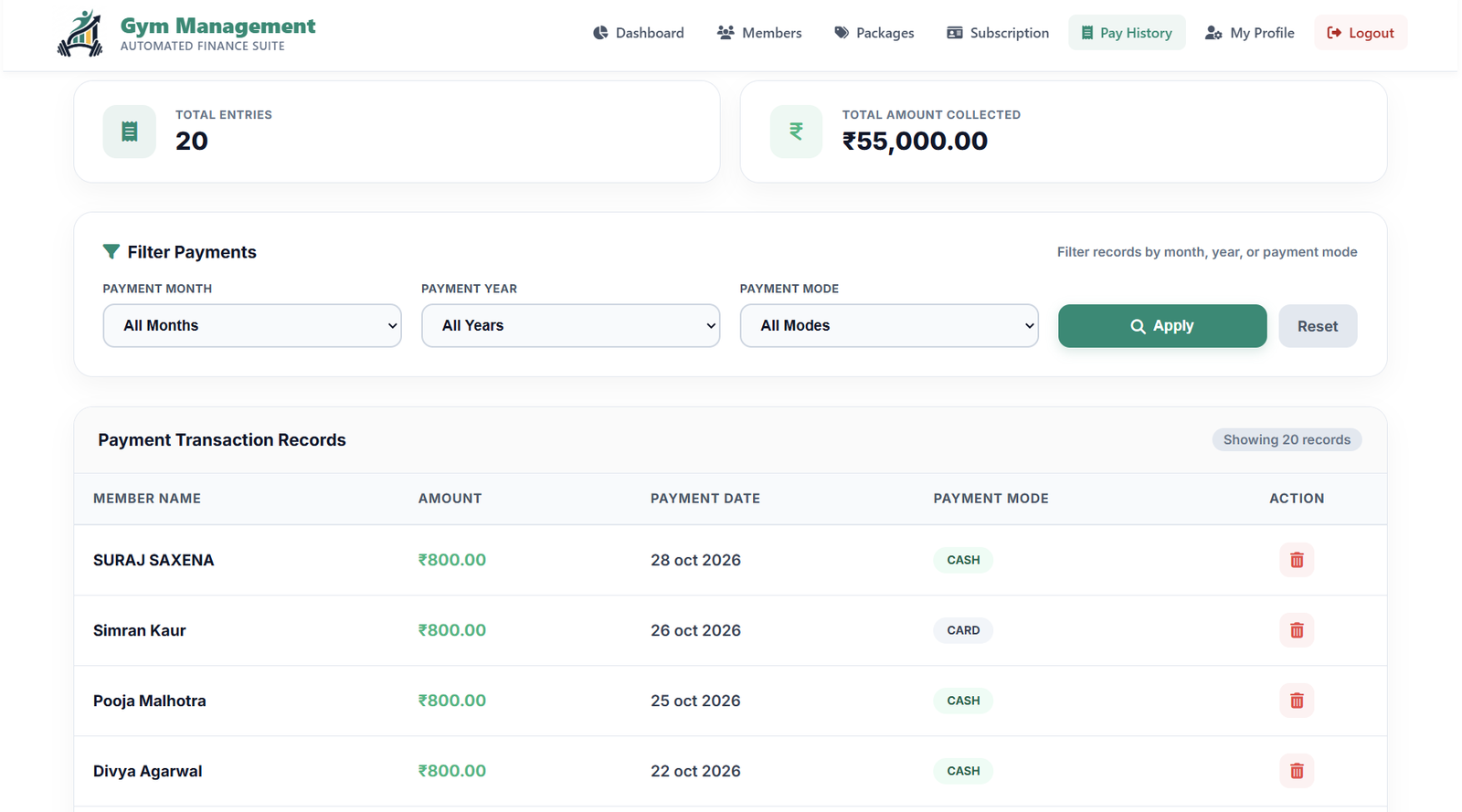The height and width of the screenshot is (812, 1462).
Task: Delete Simran Kaur payment record
Action: pyautogui.click(x=1296, y=630)
